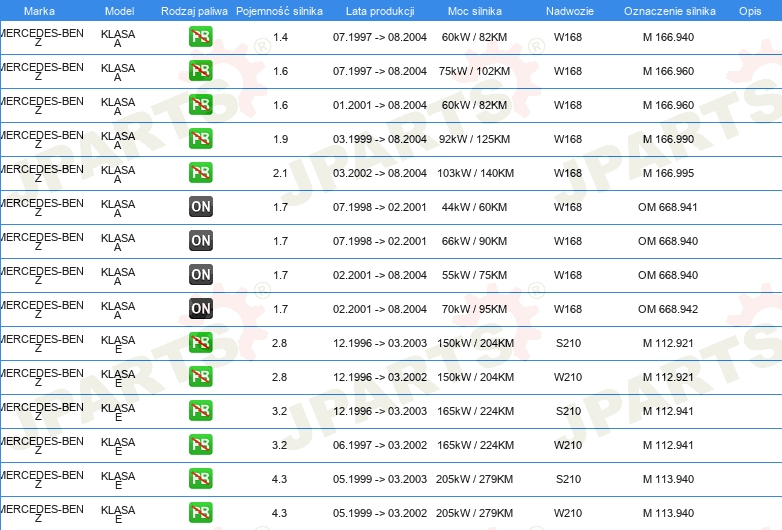Click production years 03.1999 -> 08.2004

point(380,139)
